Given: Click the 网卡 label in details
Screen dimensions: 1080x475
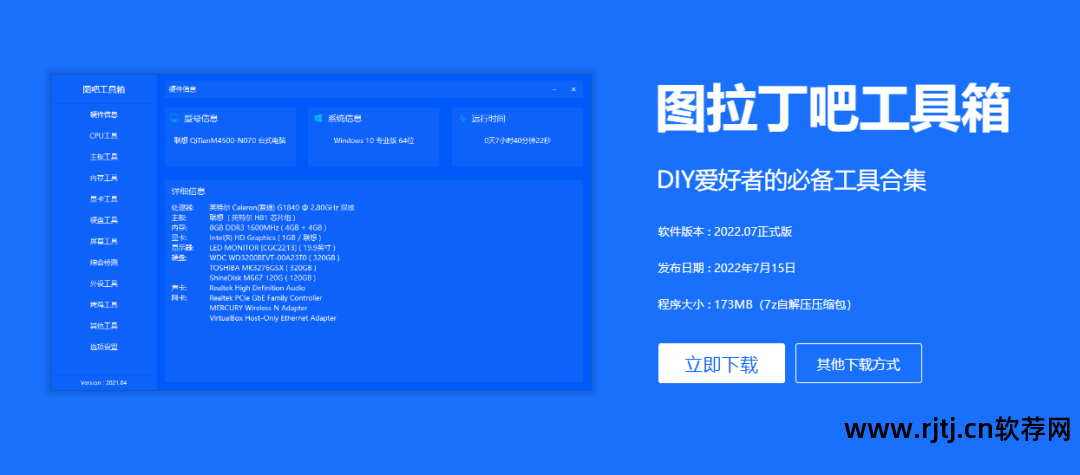Looking at the screenshot, I should pos(179,298).
